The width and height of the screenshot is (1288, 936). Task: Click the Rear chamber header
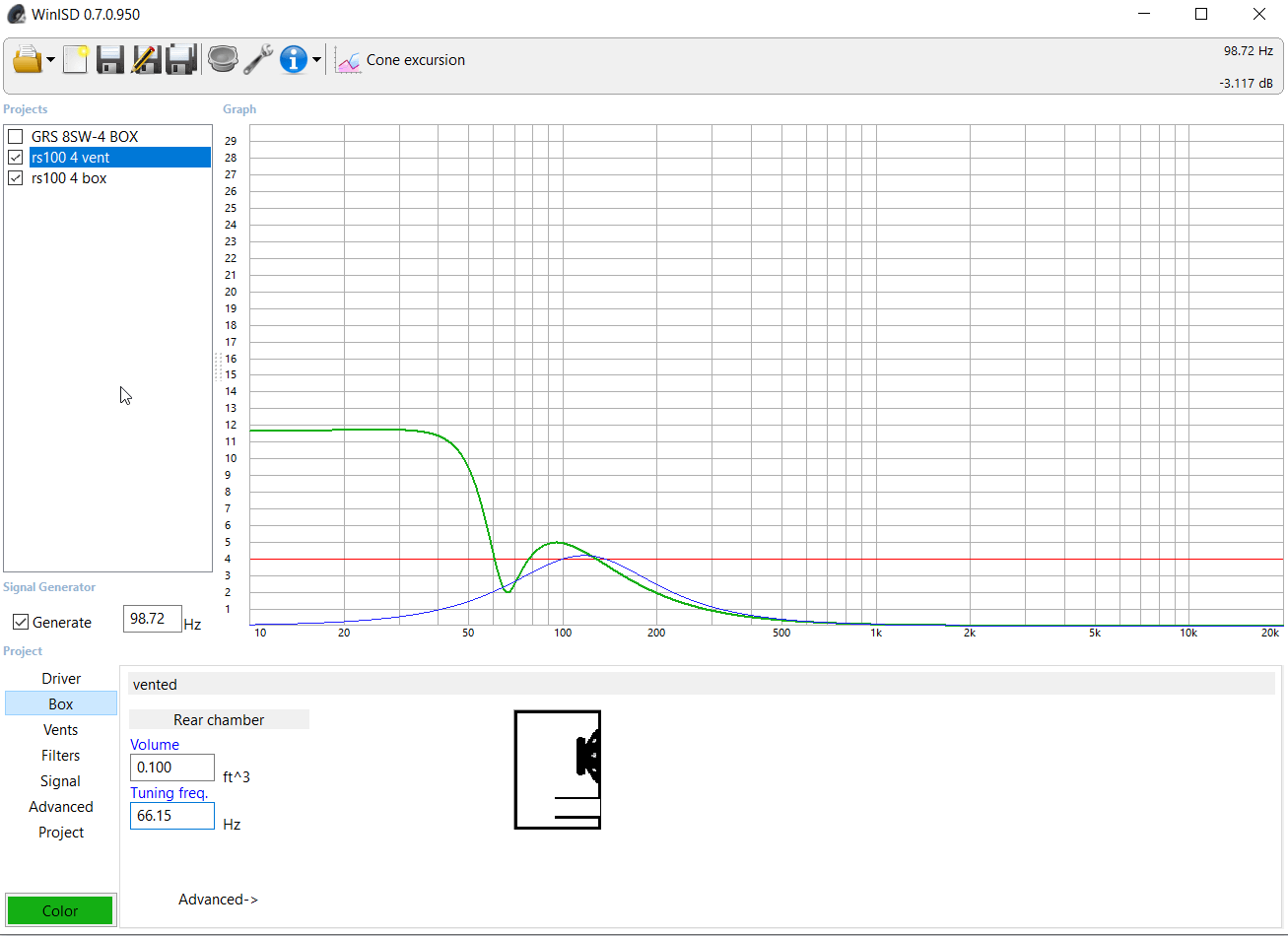tap(219, 720)
